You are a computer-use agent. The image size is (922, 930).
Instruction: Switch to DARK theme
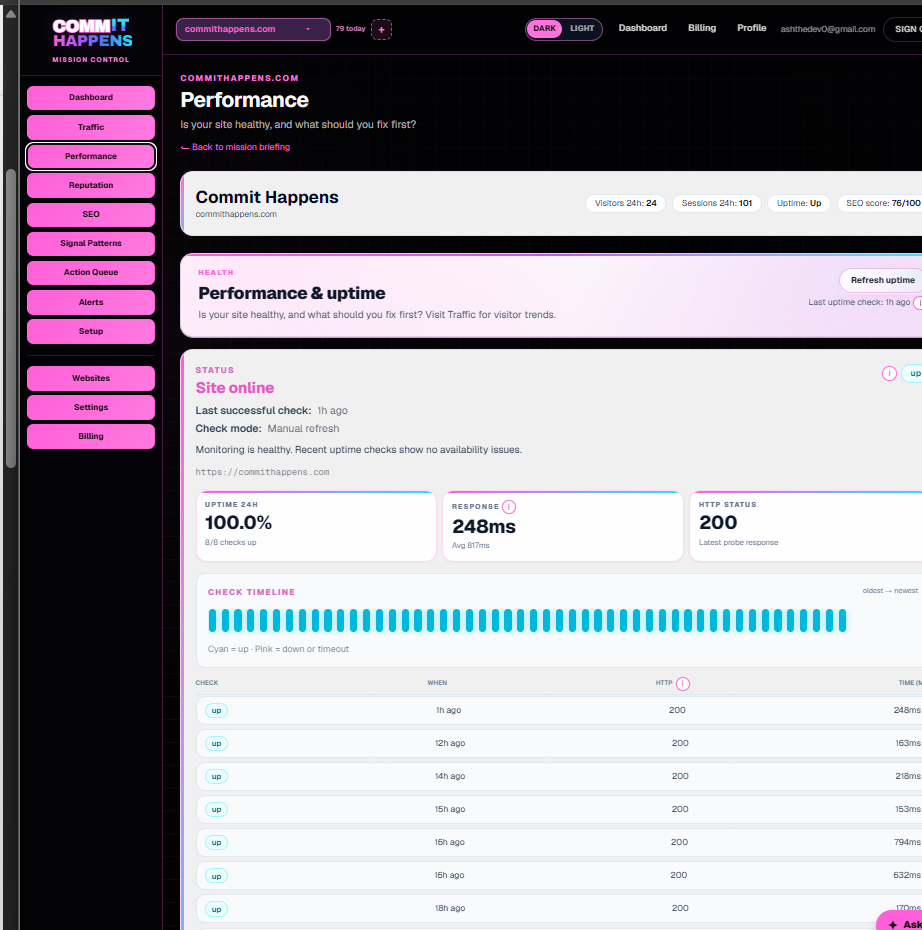coord(544,28)
